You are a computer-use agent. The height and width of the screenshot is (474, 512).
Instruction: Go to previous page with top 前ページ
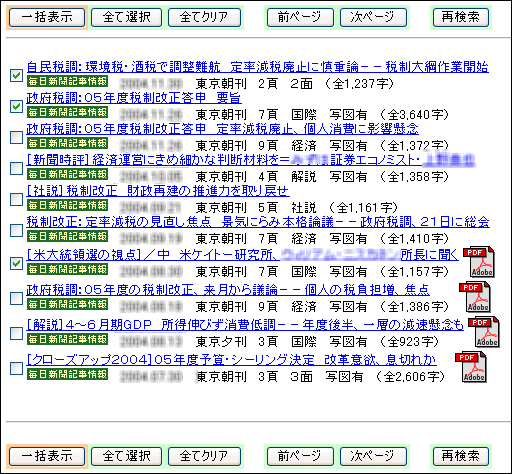(300, 17)
